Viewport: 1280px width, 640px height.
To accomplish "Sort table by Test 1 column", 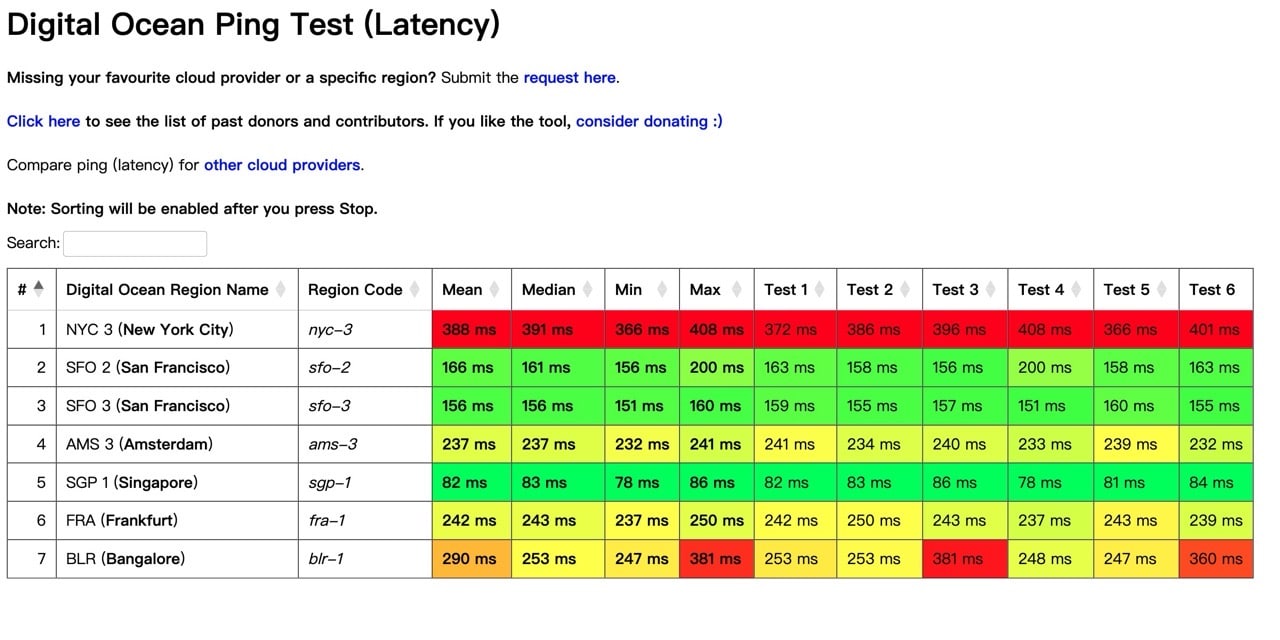I will tap(795, 289).
